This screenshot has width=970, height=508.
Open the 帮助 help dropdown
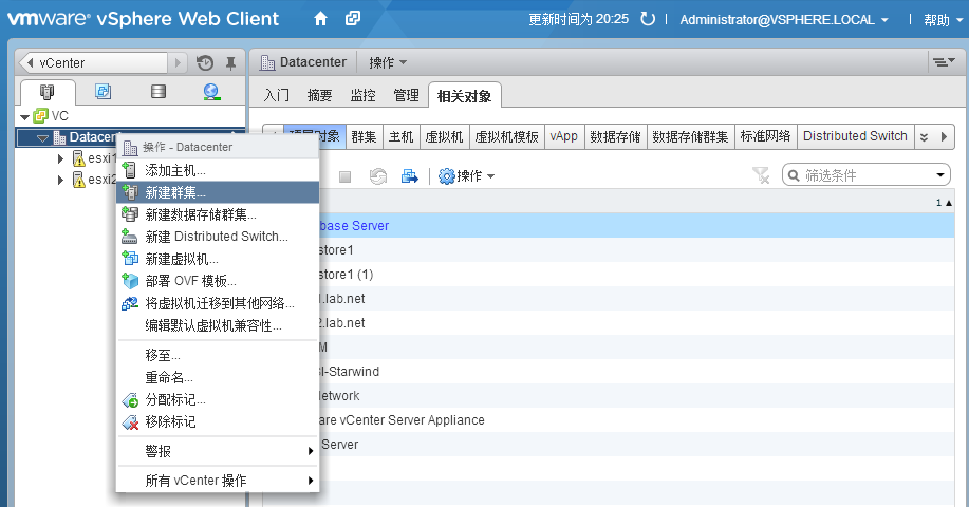click(943, 20)
